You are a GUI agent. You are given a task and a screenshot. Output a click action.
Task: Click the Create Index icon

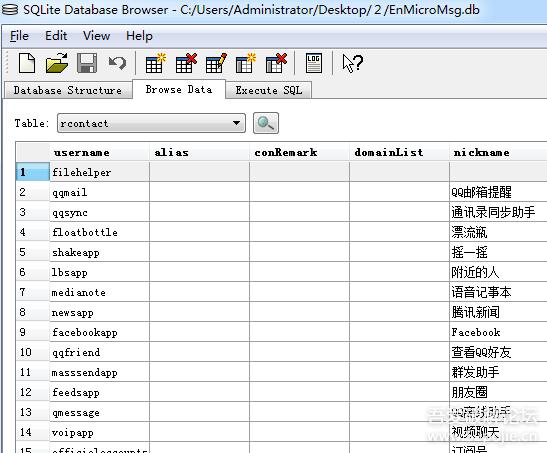click(246, 63)
